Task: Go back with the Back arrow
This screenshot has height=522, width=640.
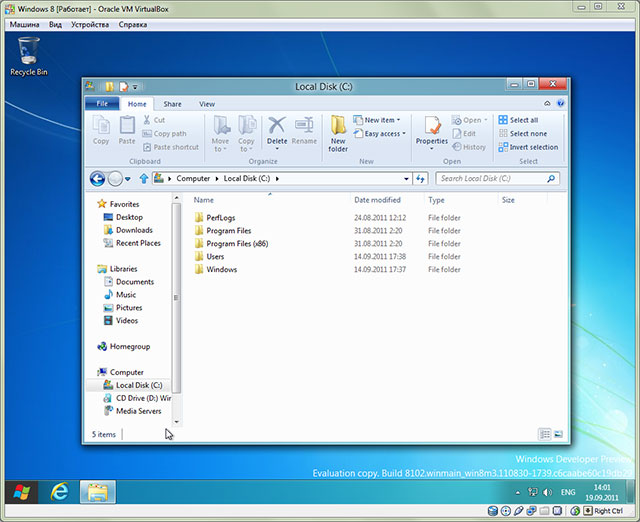Action: pos(97,179)
